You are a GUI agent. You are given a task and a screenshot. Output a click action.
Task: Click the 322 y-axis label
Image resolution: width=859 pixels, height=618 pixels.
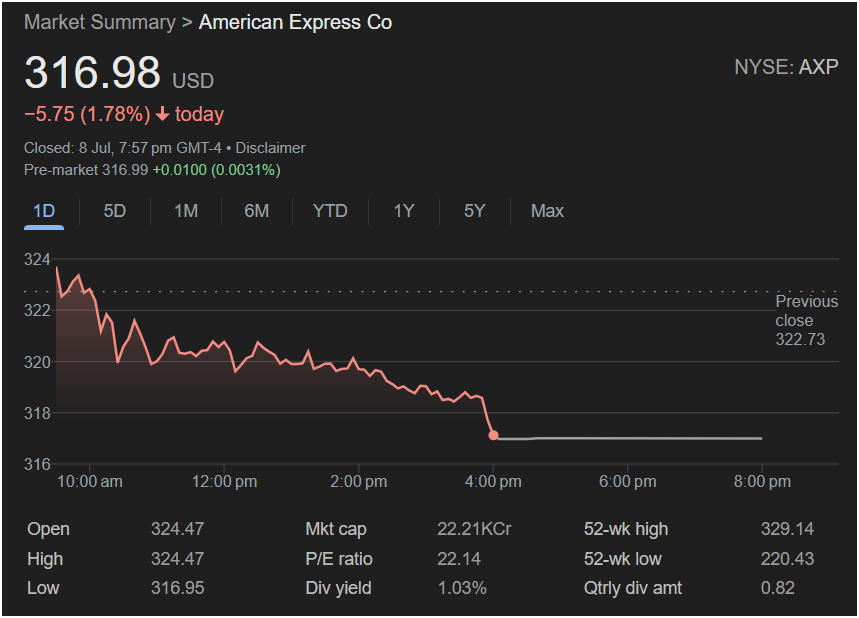(x=37, y=311)
